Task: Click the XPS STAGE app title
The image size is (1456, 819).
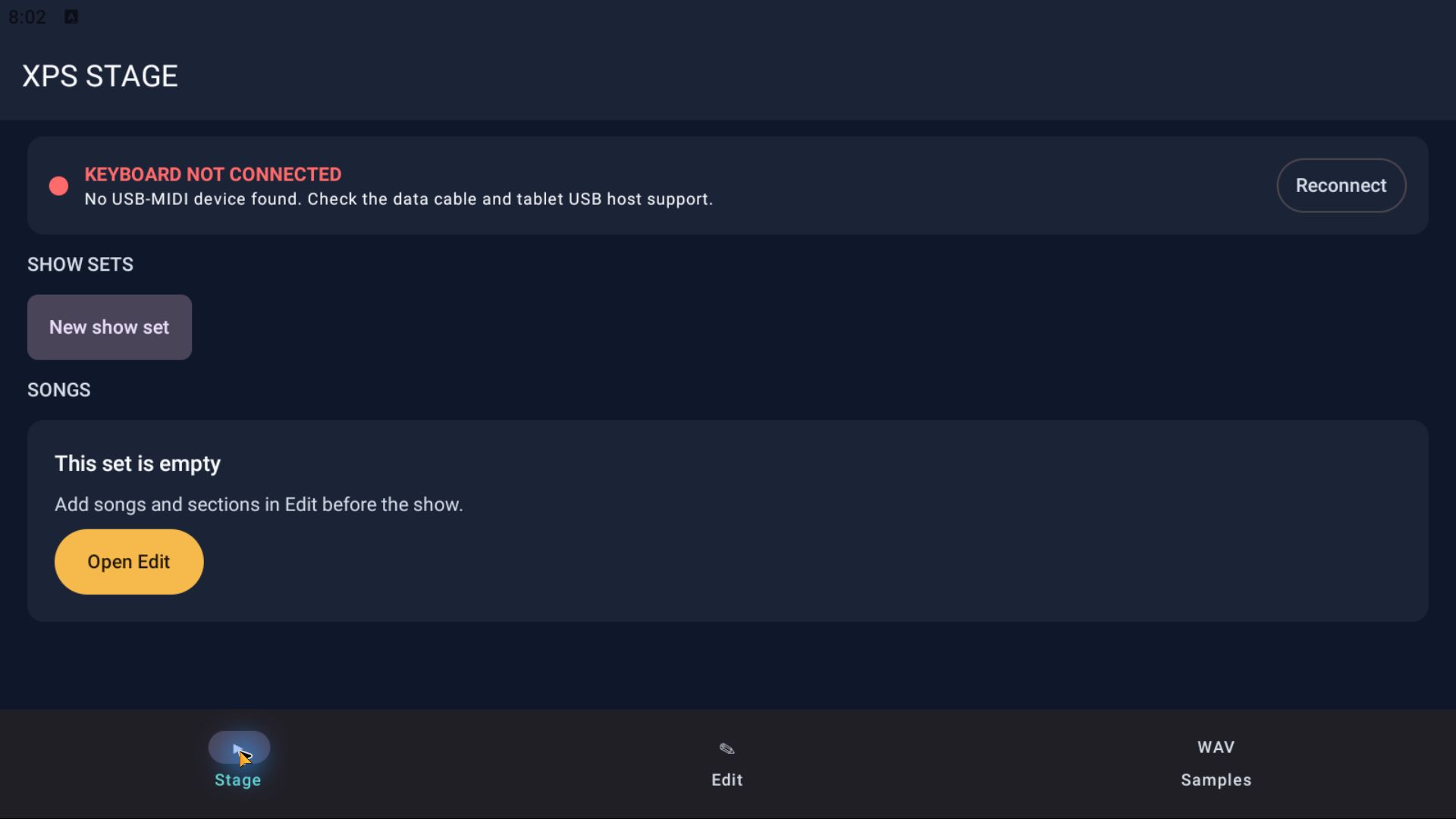Action: pyautogui.click(x=100, y=76)
